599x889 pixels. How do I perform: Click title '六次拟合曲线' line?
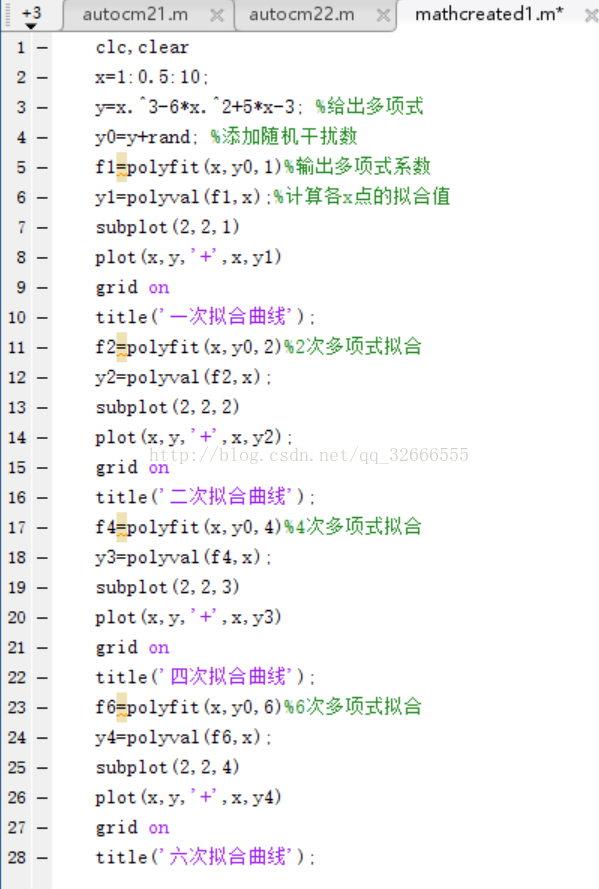pos(205,857)
